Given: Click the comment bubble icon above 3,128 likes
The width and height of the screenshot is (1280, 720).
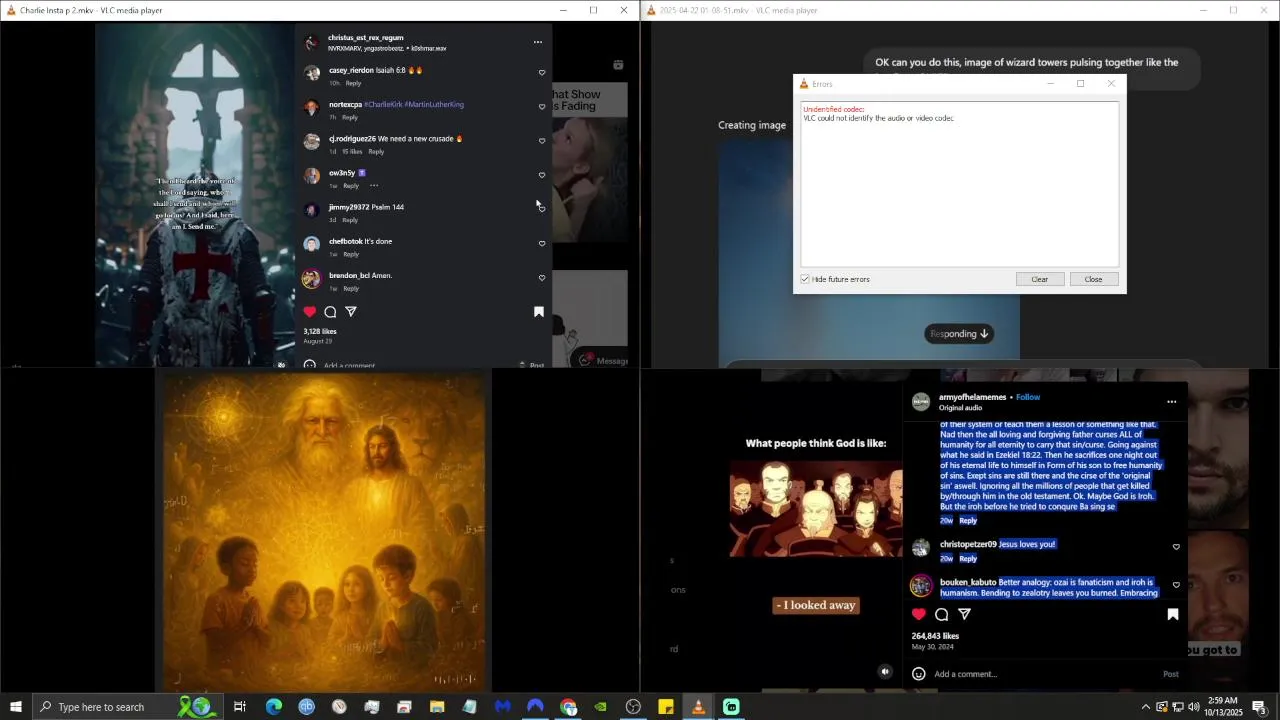Looking at the screenshot, I should pyautogui.click(x=330, y=312).
